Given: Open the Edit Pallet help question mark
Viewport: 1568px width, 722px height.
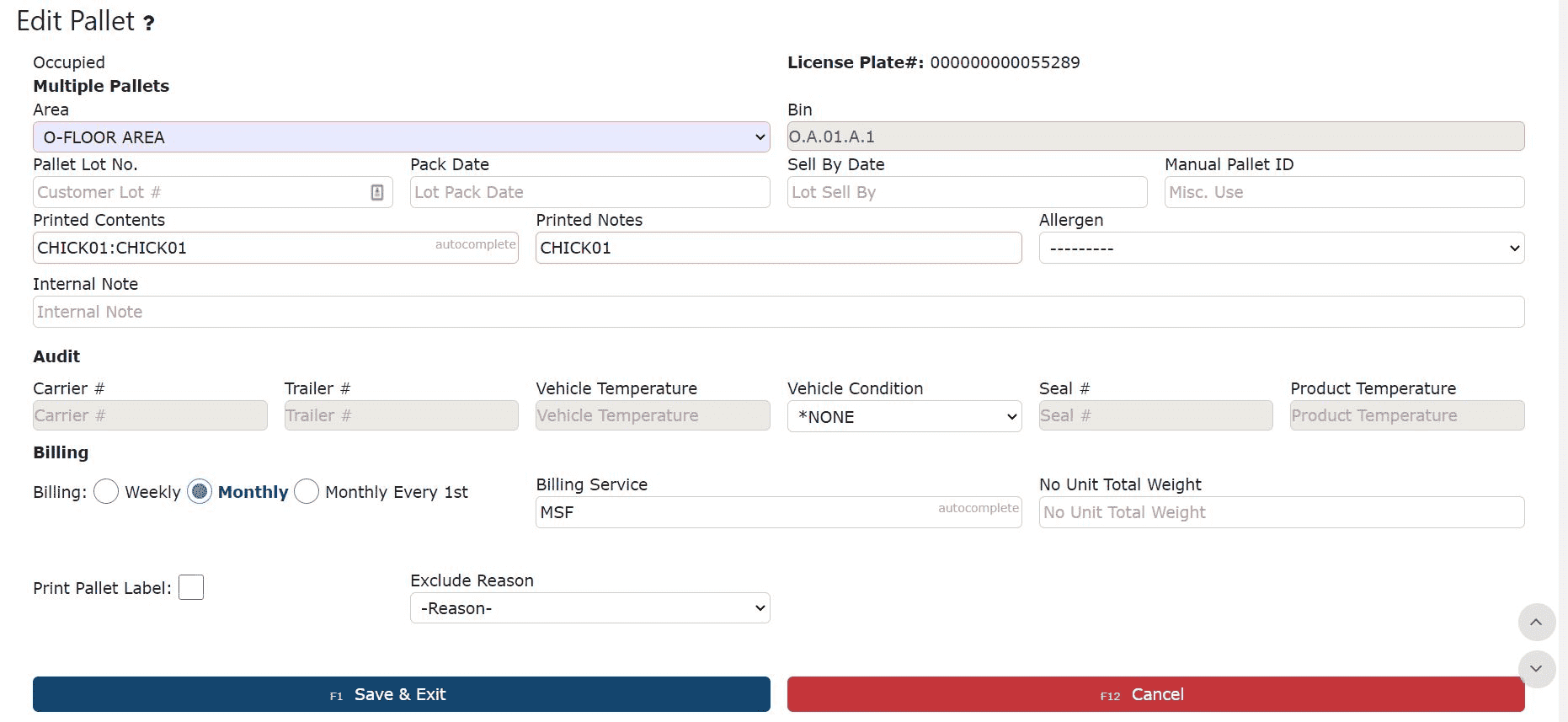Looking at the screenshot, I should [149, 23].
